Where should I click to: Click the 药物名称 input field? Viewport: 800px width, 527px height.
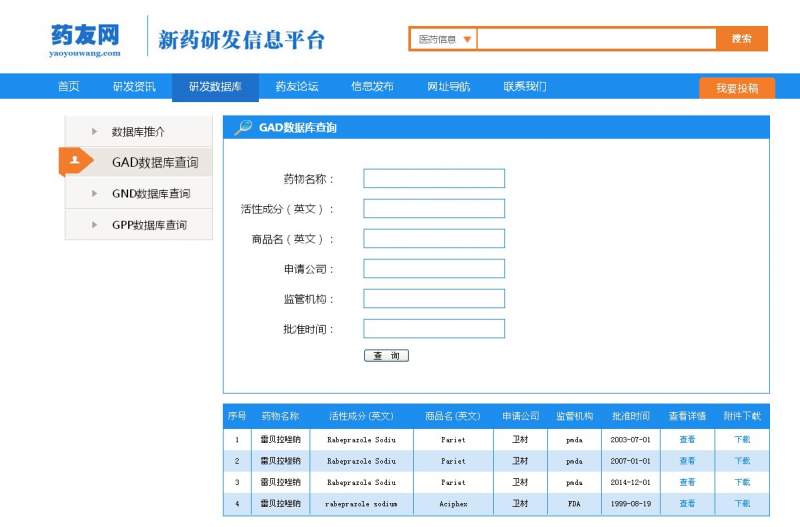tap(434, 179)
